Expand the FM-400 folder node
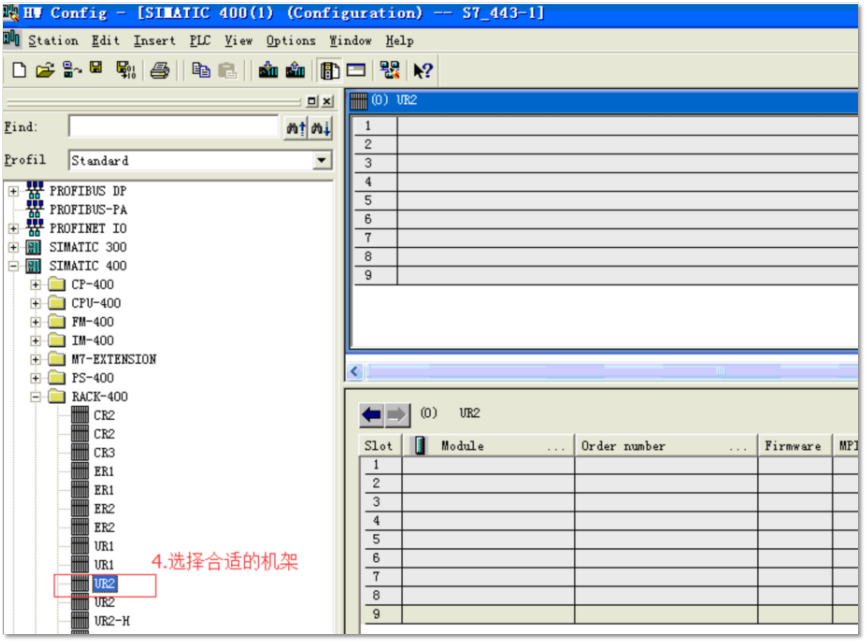 [35, 322]
